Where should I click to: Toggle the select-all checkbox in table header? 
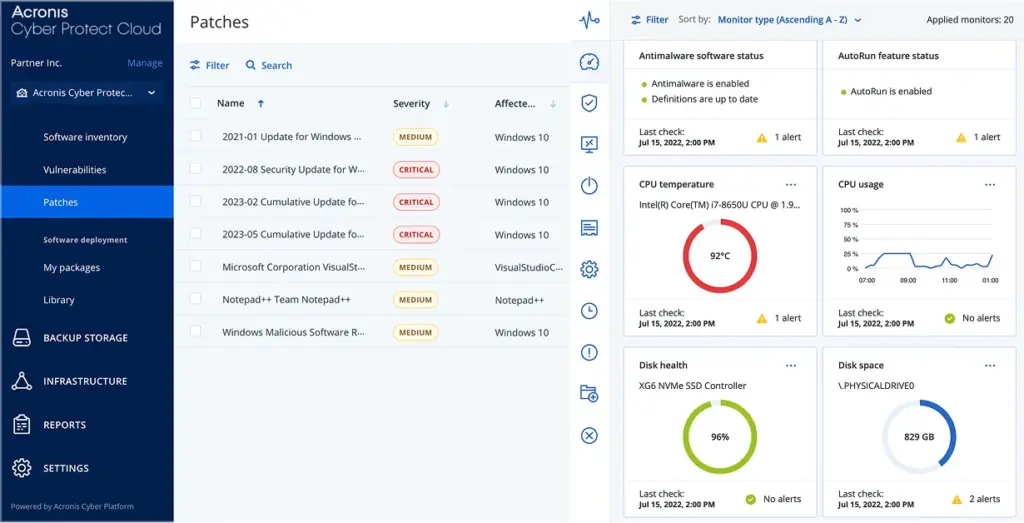(x=196, y=103)
